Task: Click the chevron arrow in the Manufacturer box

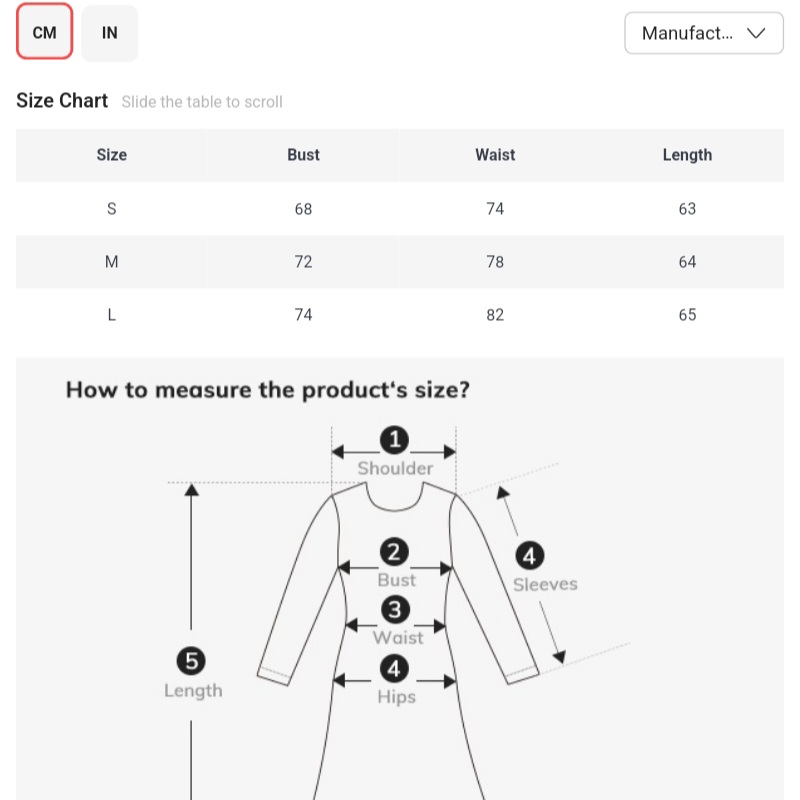Action: (757, 33)
